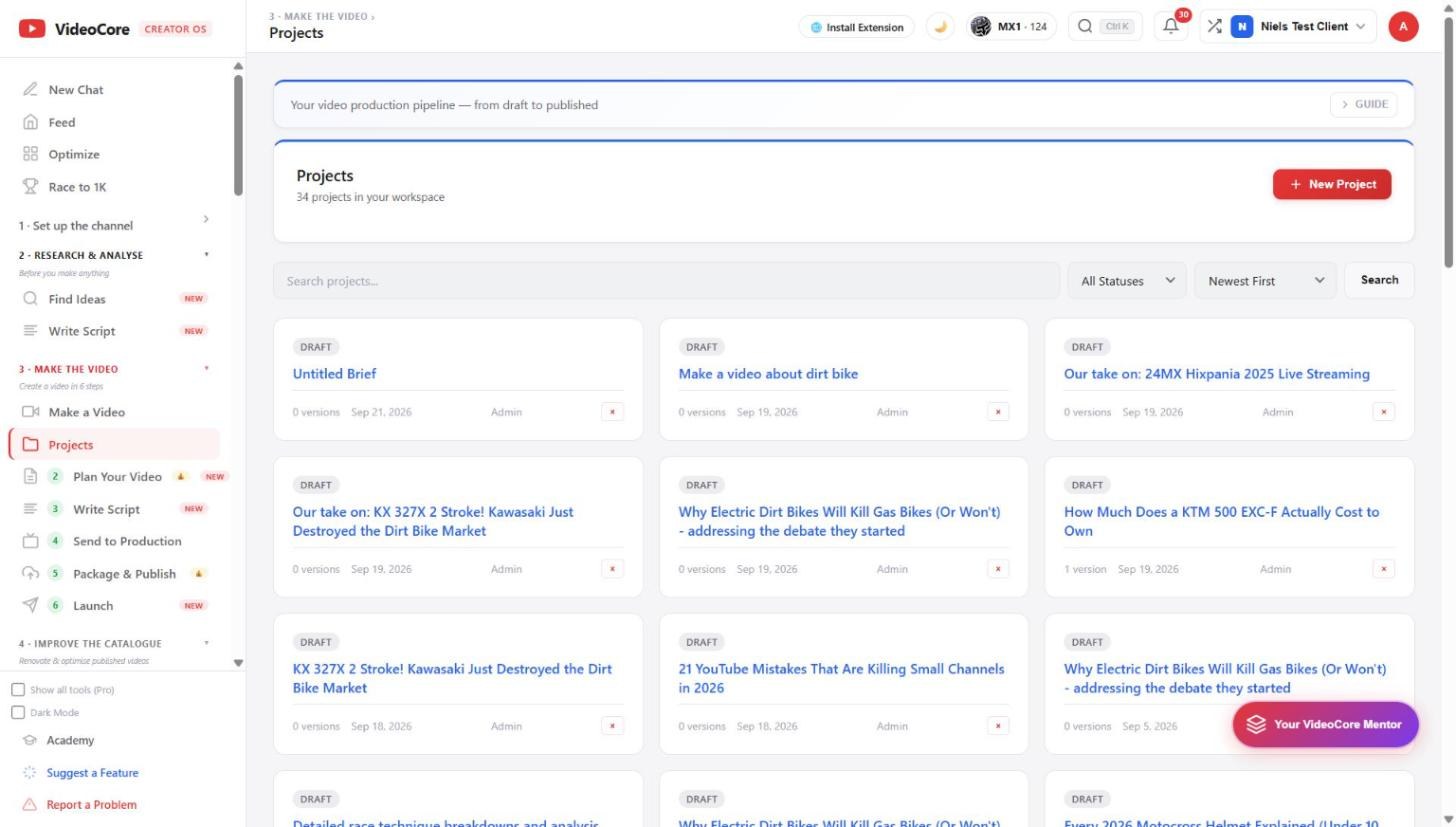Collapse Make the Video section
The width and height of the screenshot is (1456, 827).
[206, 369]
